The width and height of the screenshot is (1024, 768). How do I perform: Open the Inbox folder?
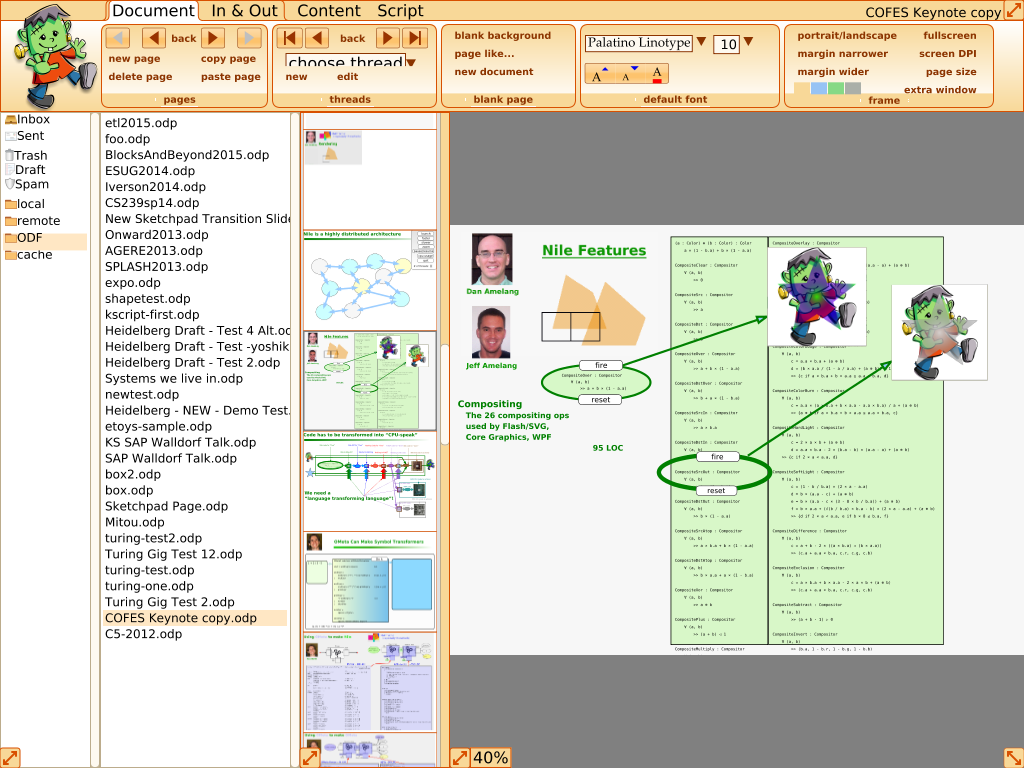pos(27,120)
